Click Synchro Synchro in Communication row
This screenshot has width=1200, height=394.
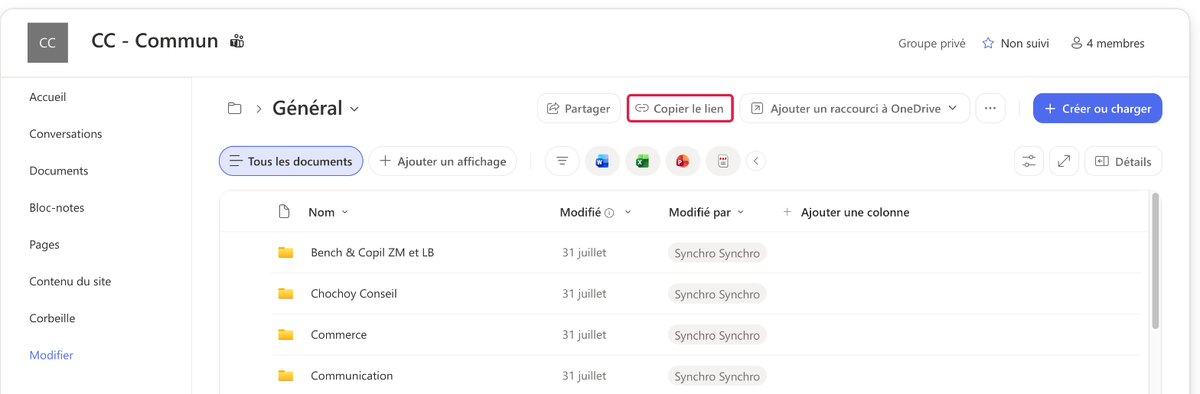coord(717,376)
